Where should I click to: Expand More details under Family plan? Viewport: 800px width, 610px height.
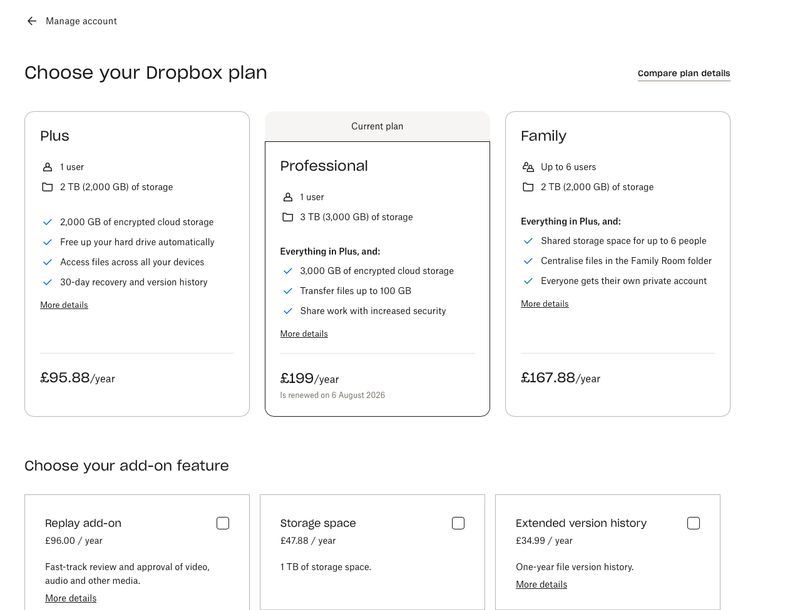coord(544,304)
